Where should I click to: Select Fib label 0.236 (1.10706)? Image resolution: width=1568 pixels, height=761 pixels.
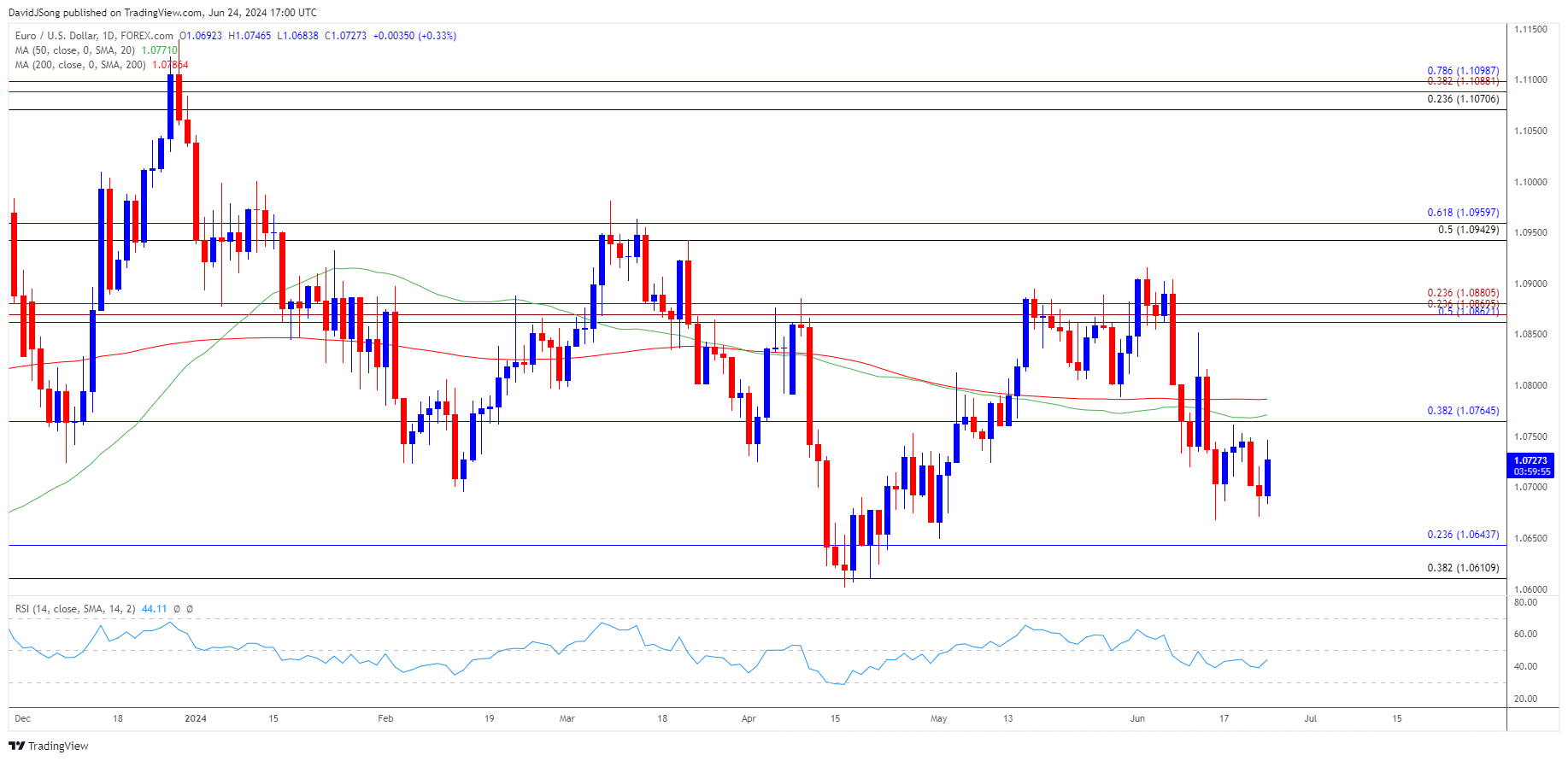tap(1463, 99)
